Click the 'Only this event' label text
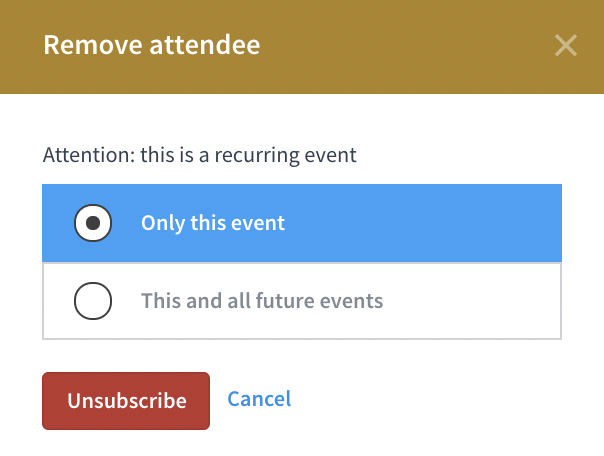604x456 pixels. click(x=213, y=223)
